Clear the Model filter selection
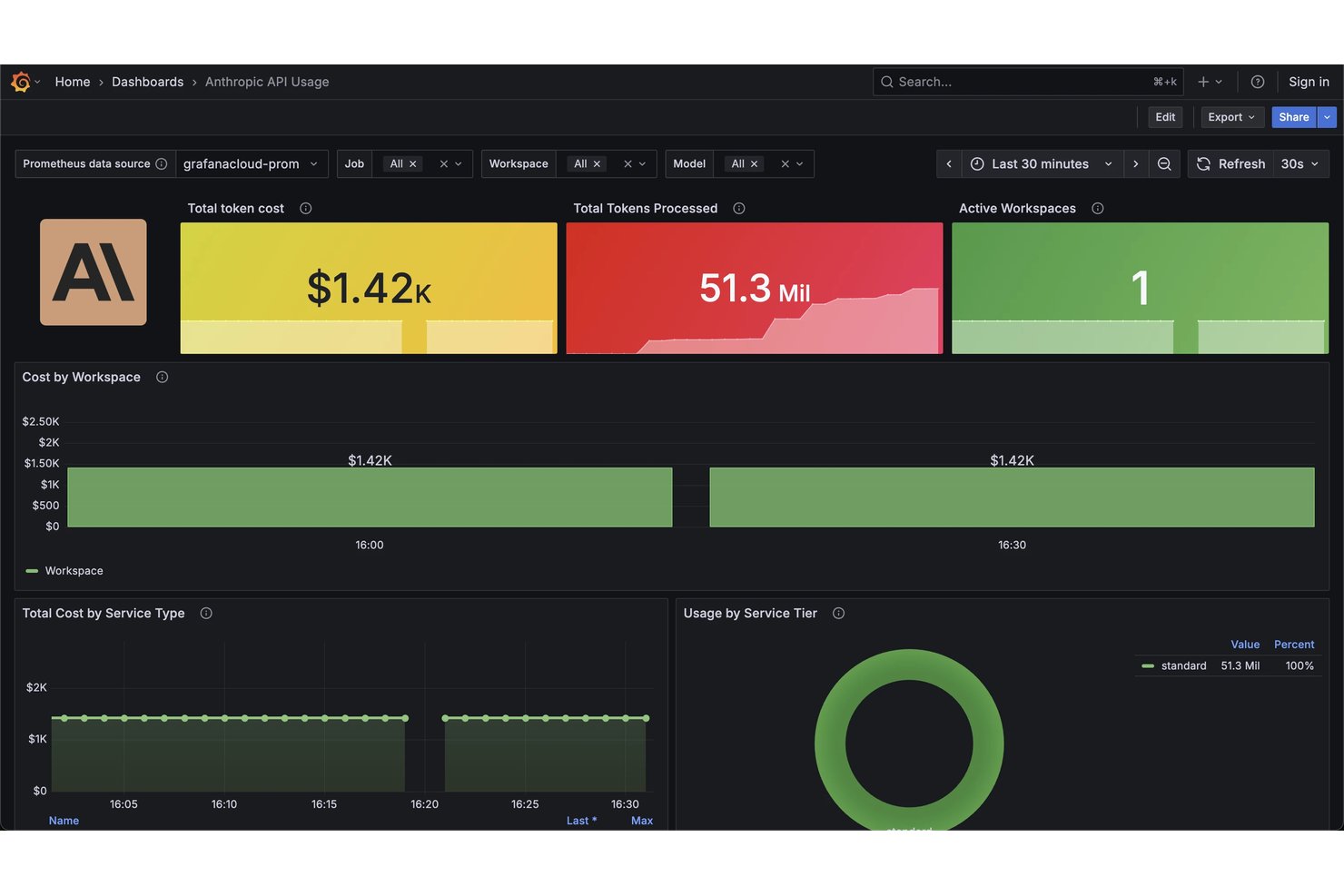 click(x=786, y=164)
